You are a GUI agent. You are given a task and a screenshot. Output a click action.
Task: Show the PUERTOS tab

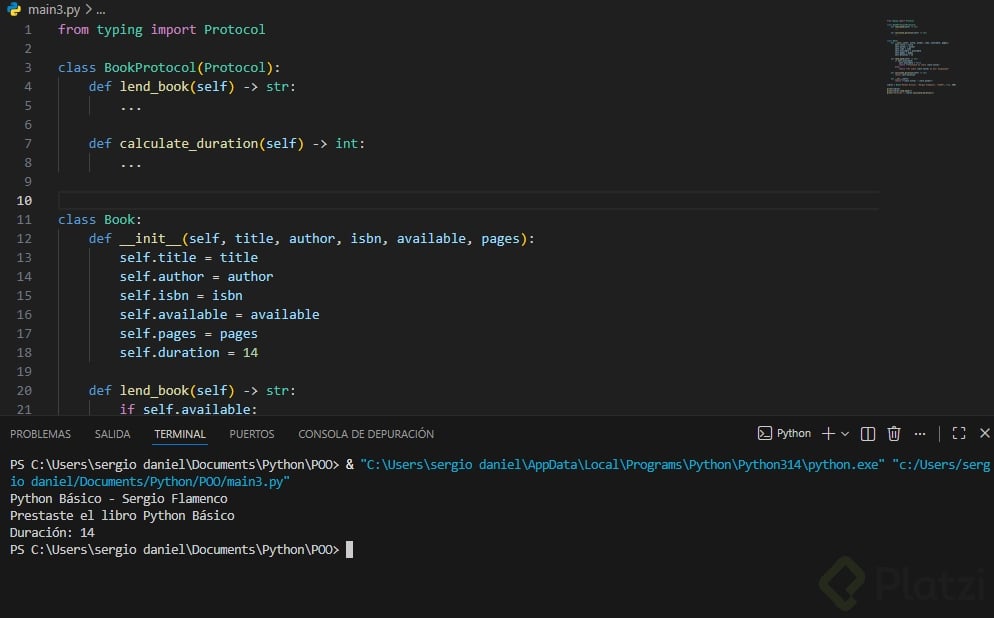(x=251, y=434)
